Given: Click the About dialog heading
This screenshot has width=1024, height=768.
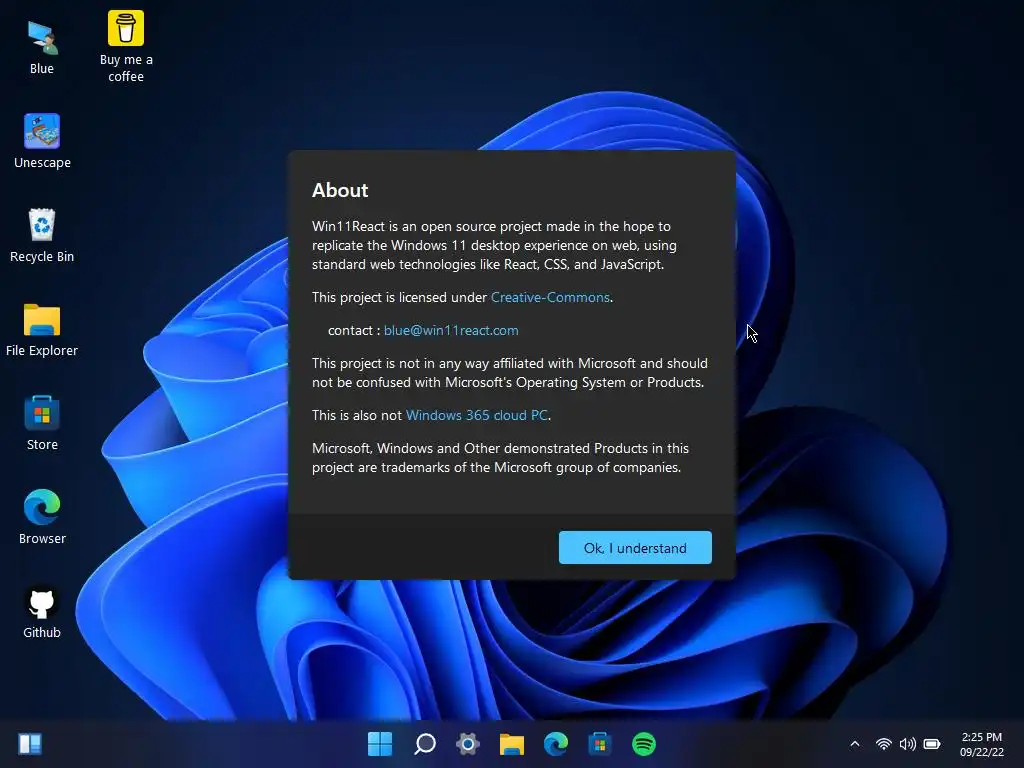Looking at the screenshot, I should (x=340, y=190).
